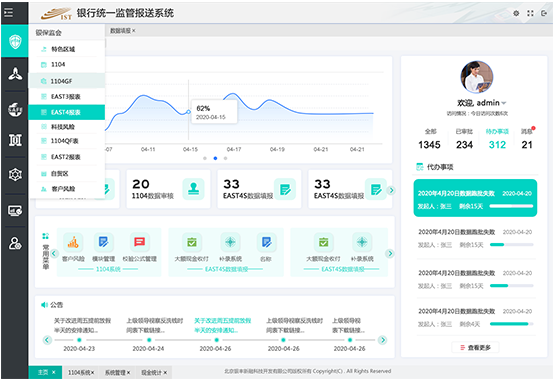The image size is (560, 381).
Task: Click the 代办事项 header icon
Action: click(420, 167)
